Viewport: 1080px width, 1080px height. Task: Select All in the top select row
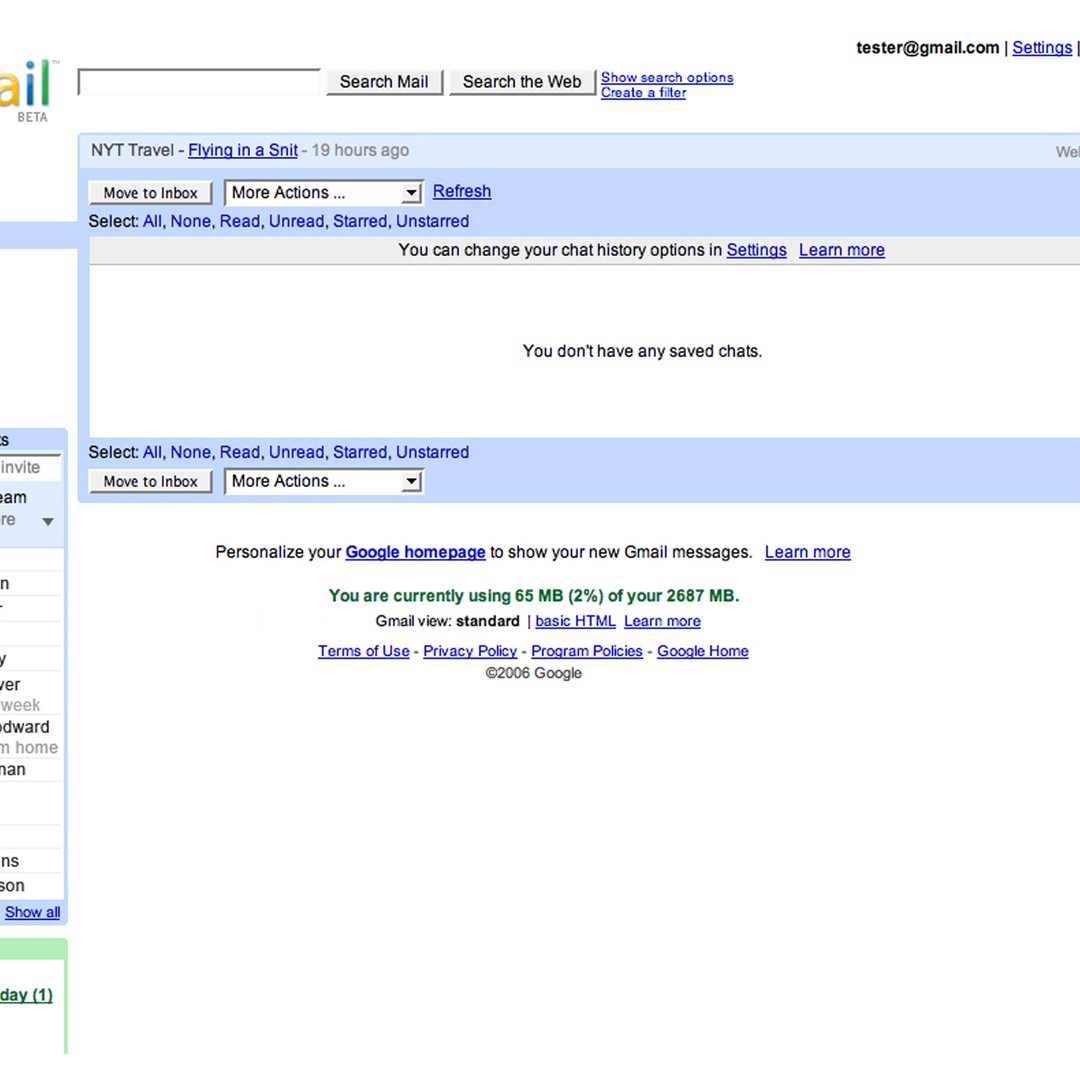tap(152, 221)
